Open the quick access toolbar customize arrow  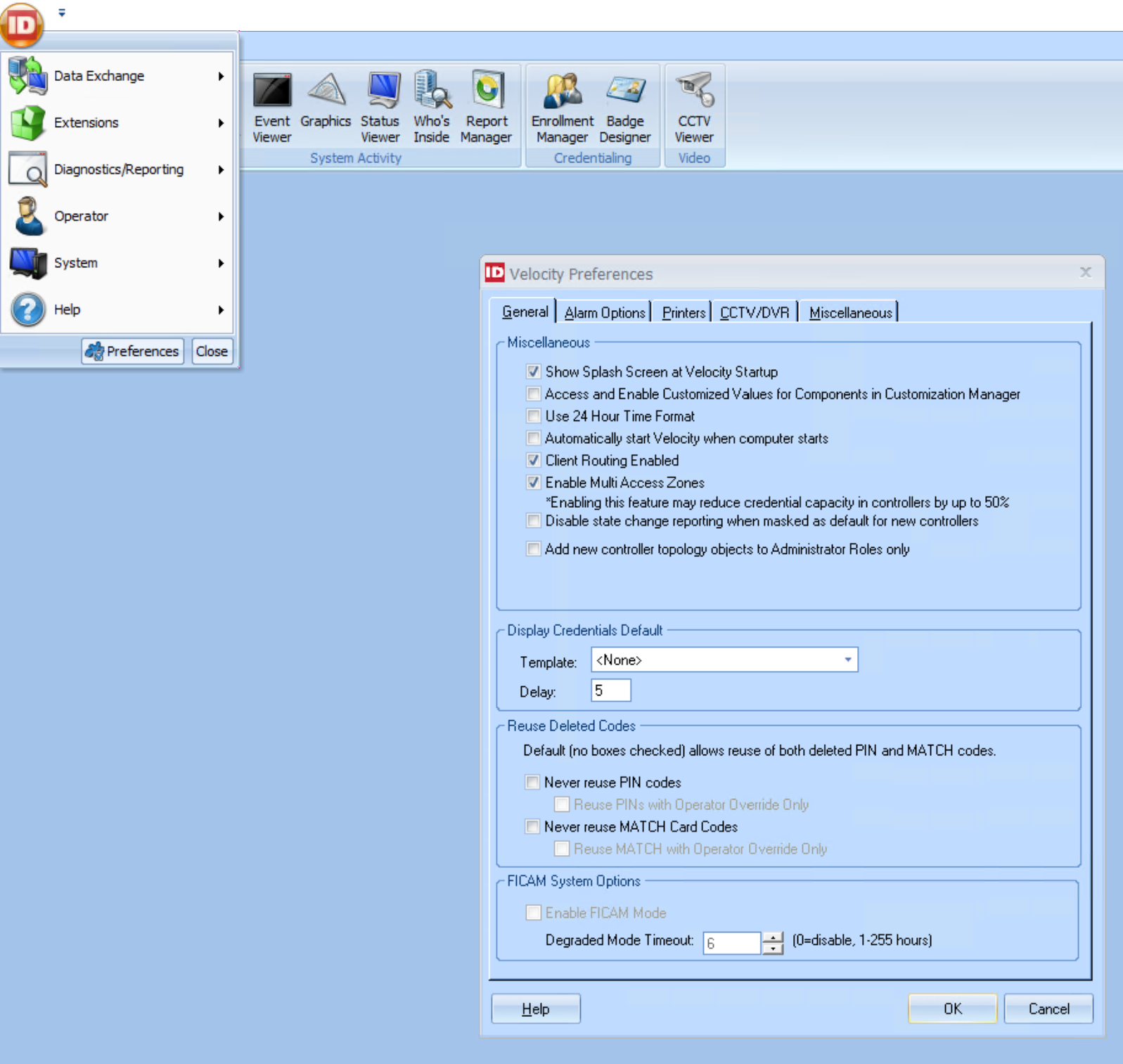62,13
